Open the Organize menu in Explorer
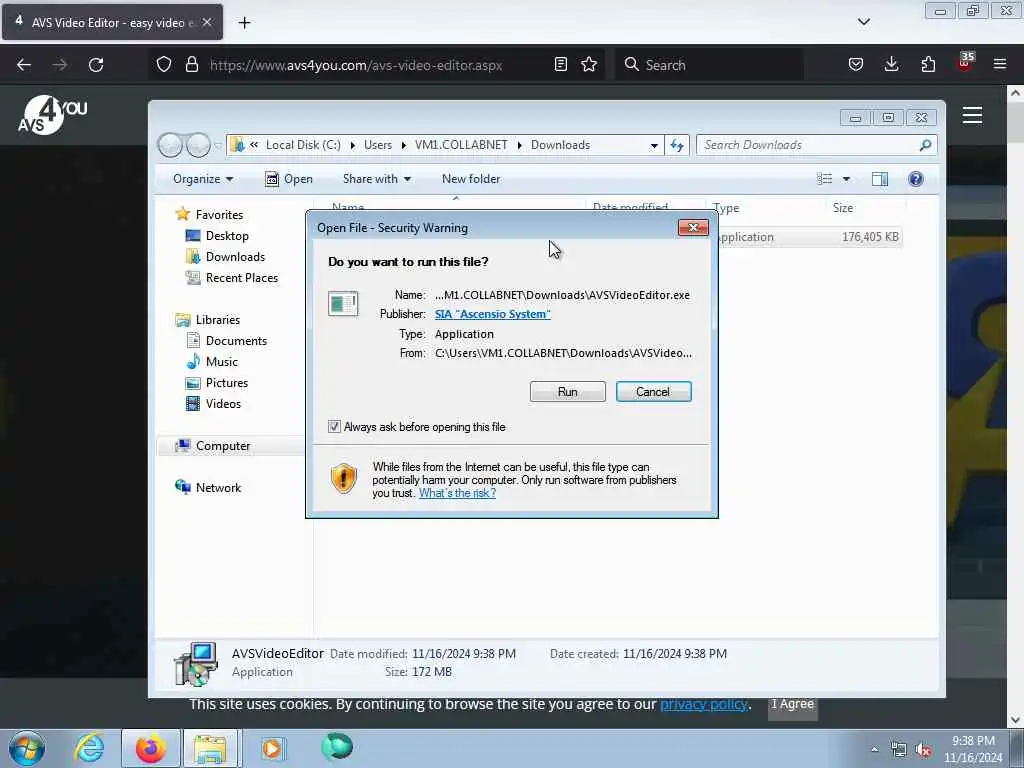The image size is (1024, 768). pyautogui.click(x=202, y=179)
